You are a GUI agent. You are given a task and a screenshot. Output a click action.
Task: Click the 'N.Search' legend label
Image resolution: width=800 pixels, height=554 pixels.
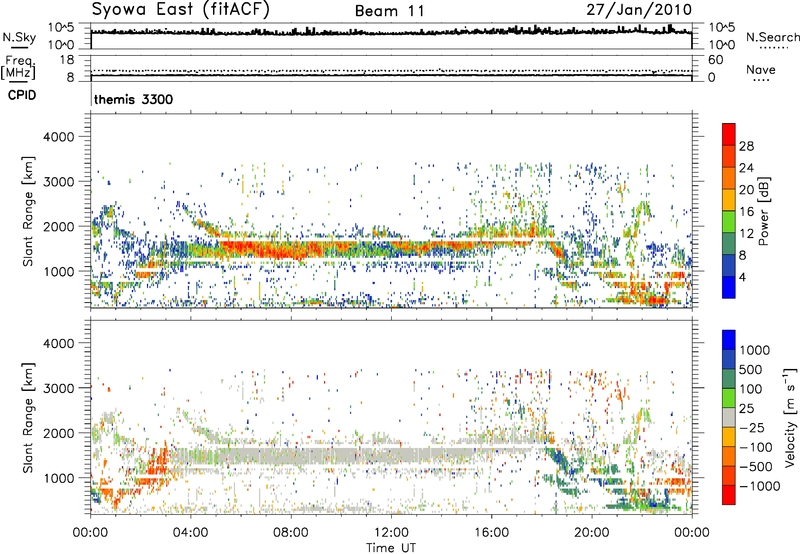(772, 37)
